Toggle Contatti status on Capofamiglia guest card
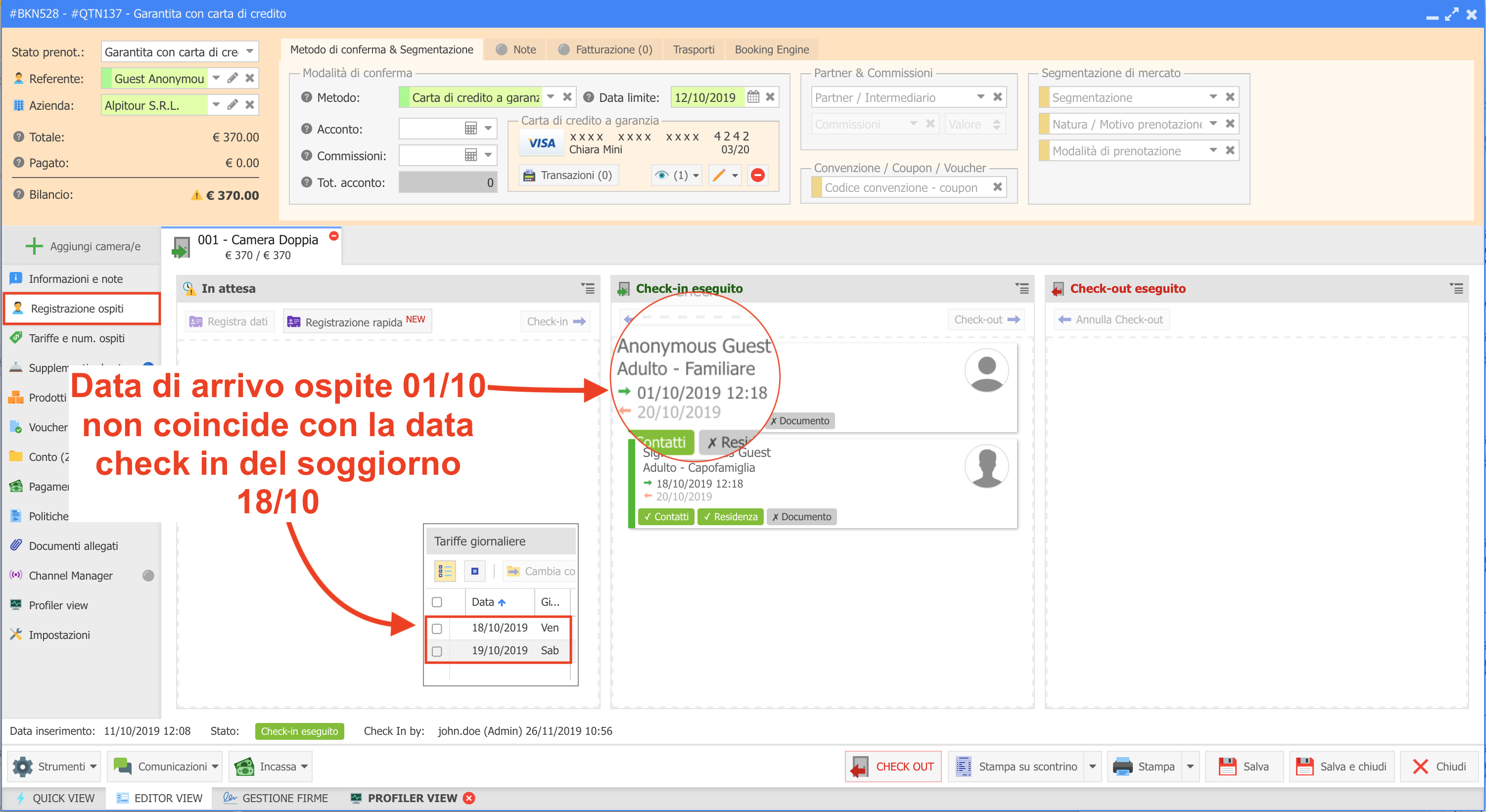Screen dimensions: 1486x812 pos(667,517)
